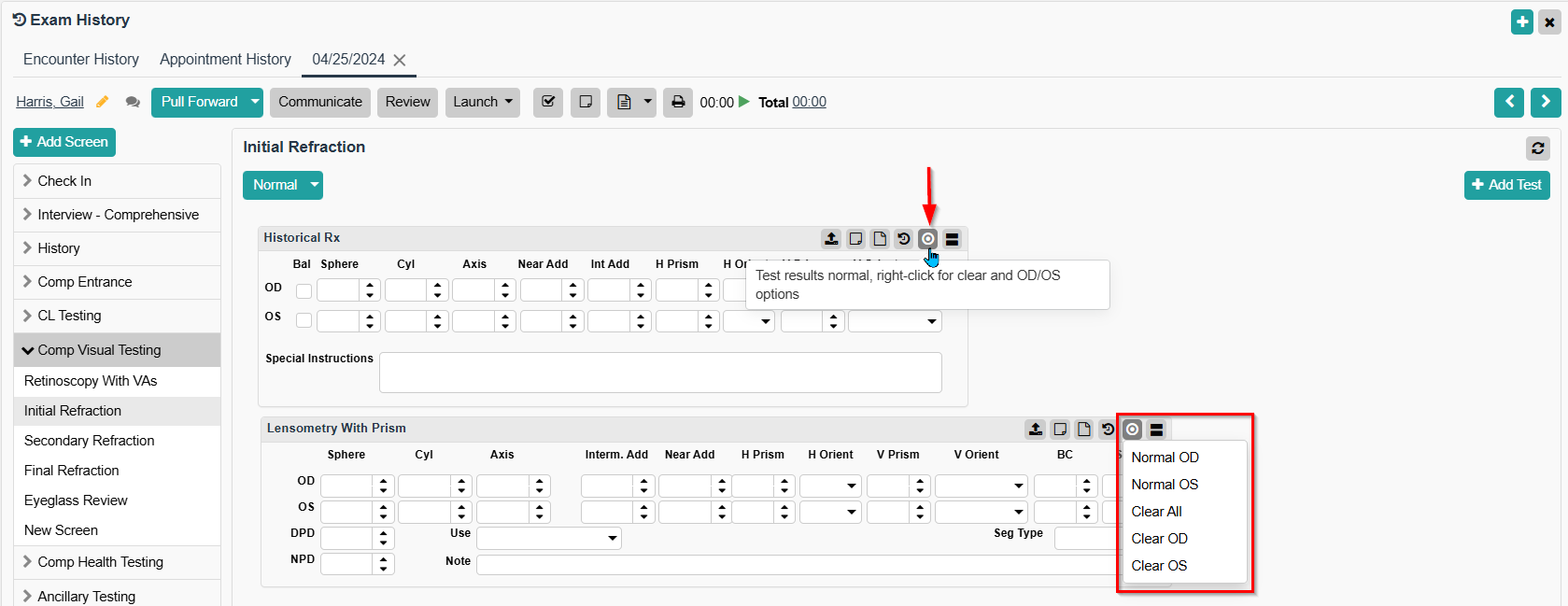Expand the Comp Health Testing section
The image size is (1568, 606).
pos(100,562)
